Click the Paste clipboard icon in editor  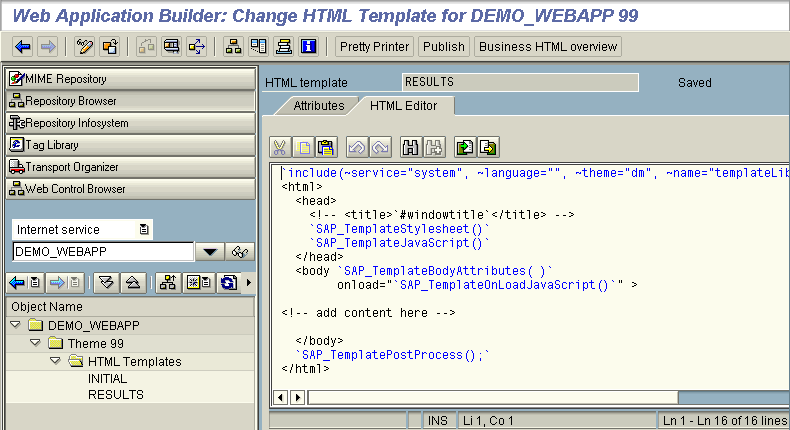click(x=325, y=147)
